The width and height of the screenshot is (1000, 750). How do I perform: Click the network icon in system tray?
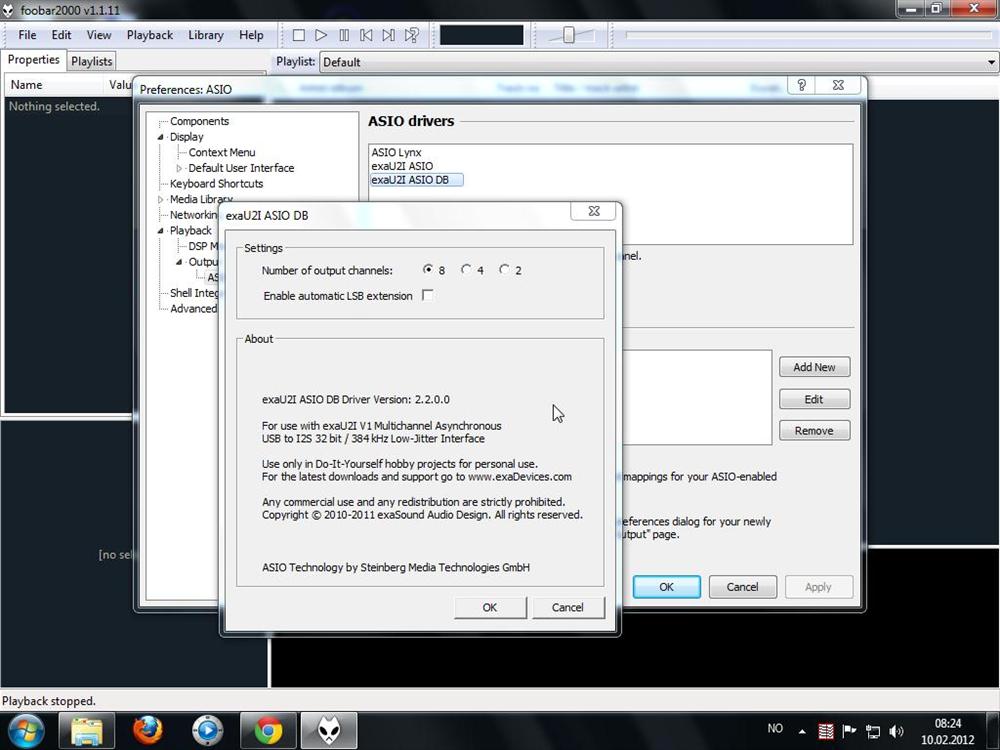point(873,731)
